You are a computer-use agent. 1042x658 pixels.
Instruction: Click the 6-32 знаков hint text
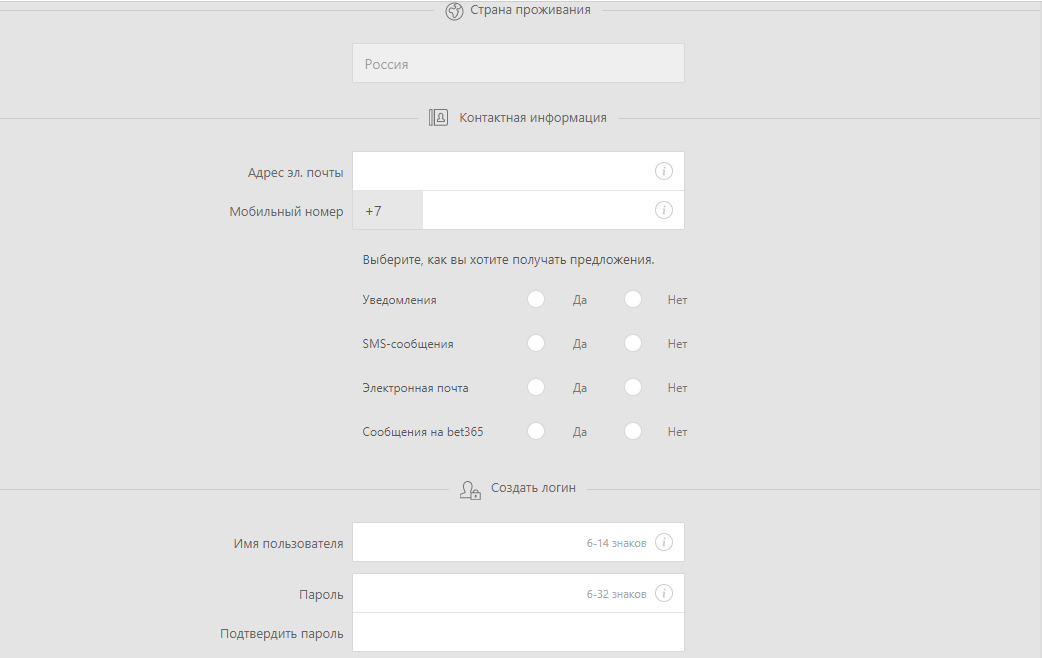pyautogui.click(x=616, y=594)
